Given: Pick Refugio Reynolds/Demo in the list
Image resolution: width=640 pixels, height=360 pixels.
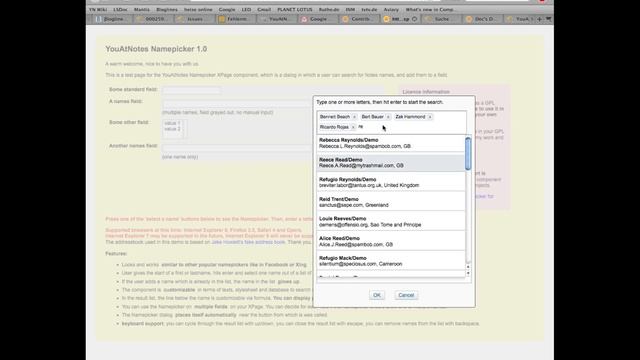Looking at the screenshot, I should [391, 182].
